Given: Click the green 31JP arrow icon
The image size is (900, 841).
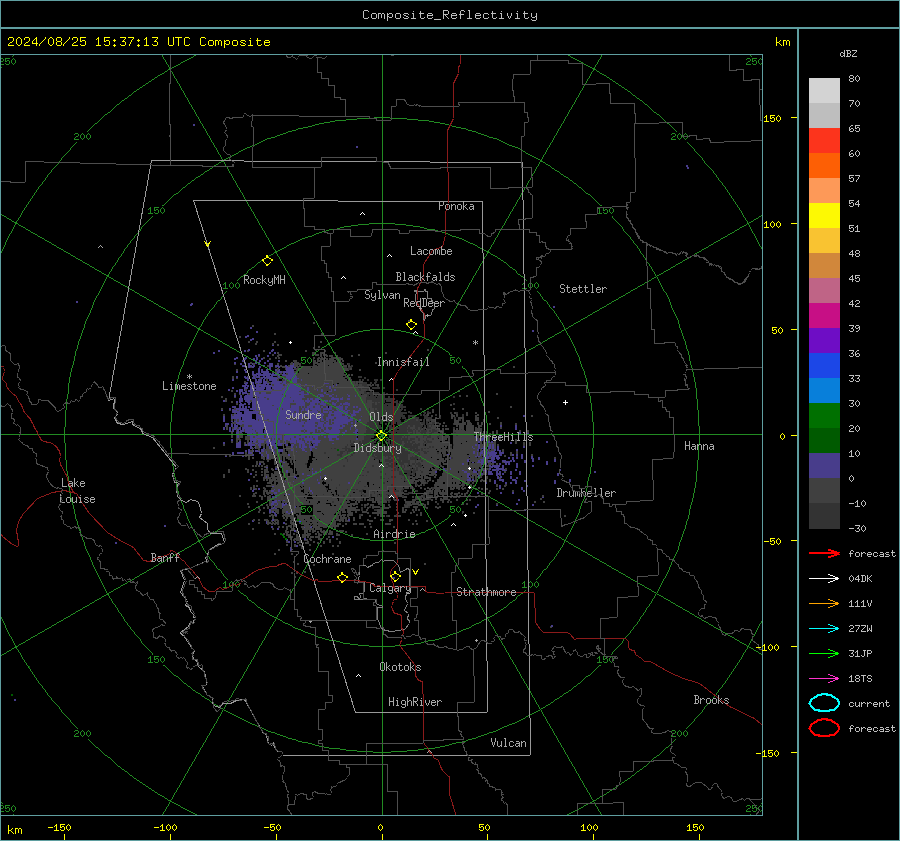Looking at the screenshot, I should [x=824, y=653].
